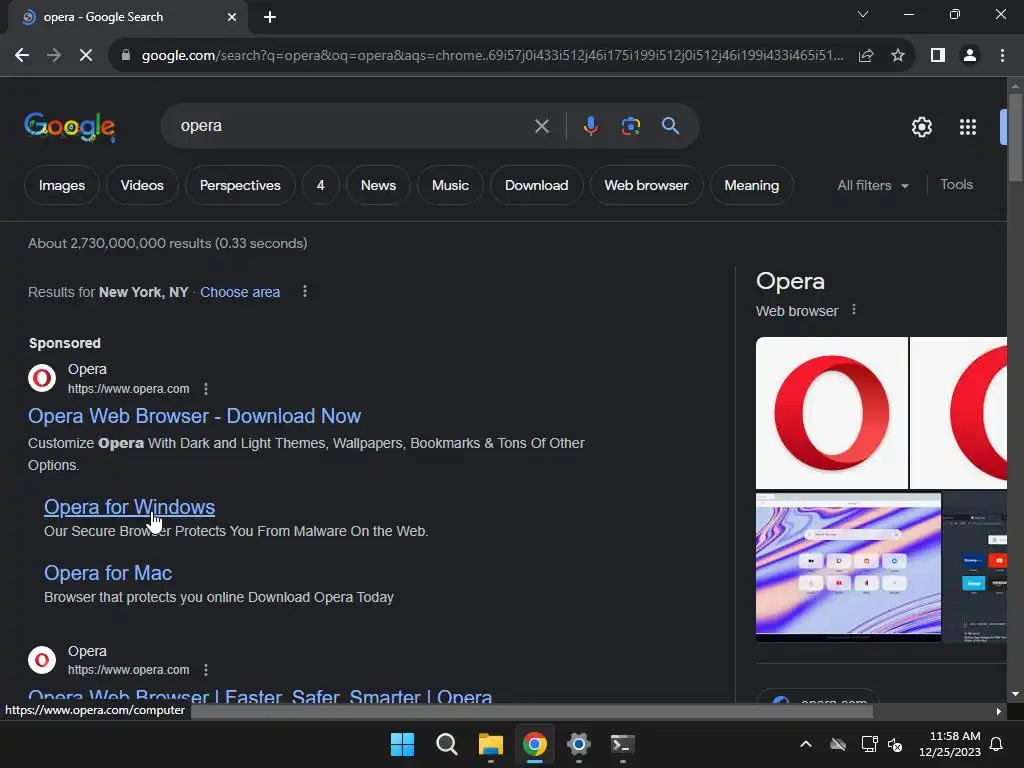1024x768 pixels.
Task: Open the search Tools options
Action: (x=956, y=185)
